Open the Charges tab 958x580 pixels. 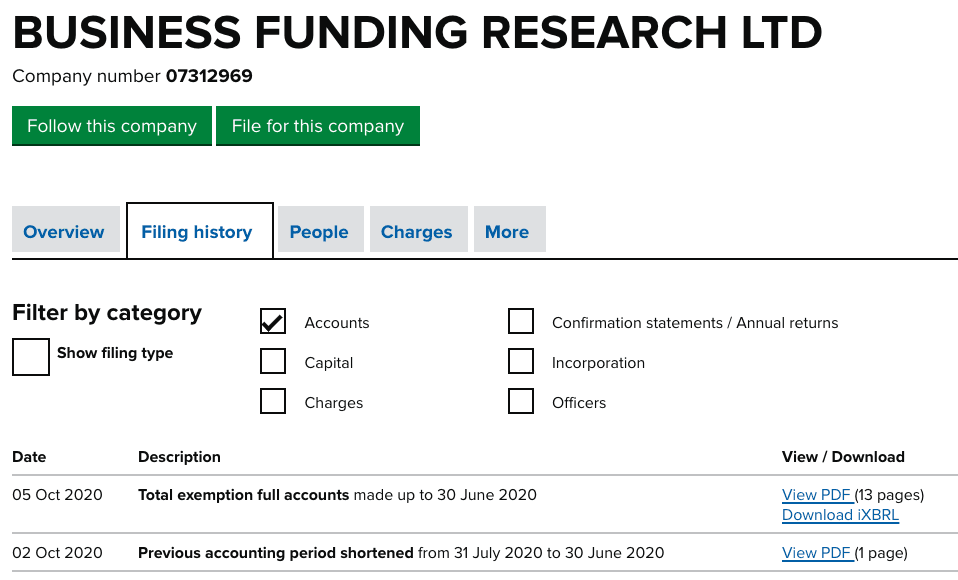pyautogui.click(x=419, y=229)
